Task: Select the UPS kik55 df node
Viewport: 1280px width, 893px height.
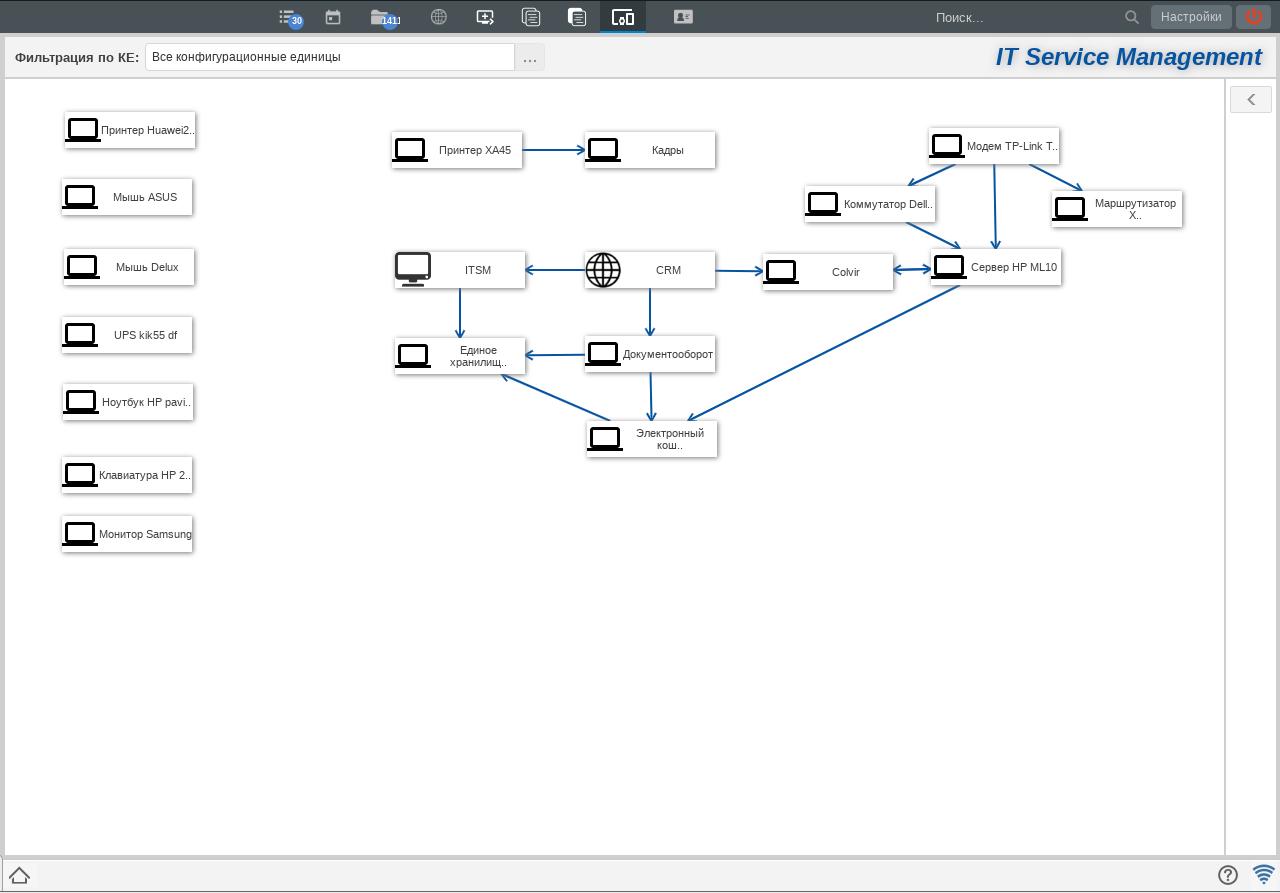Action: [127, 335]
